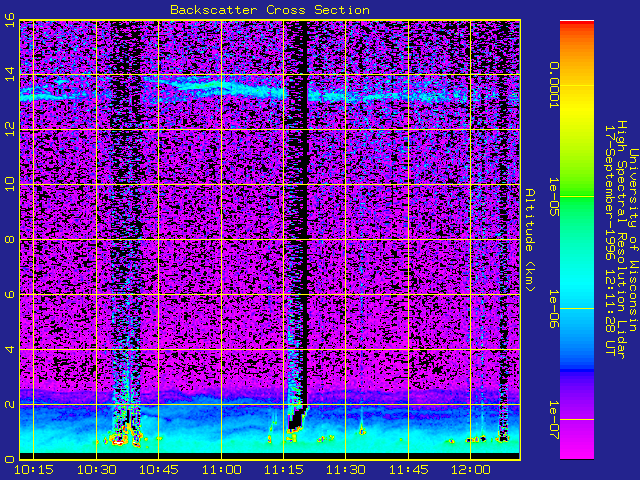Click the 11:00 time axis label
640x480 pixels.
click(221, 470)
